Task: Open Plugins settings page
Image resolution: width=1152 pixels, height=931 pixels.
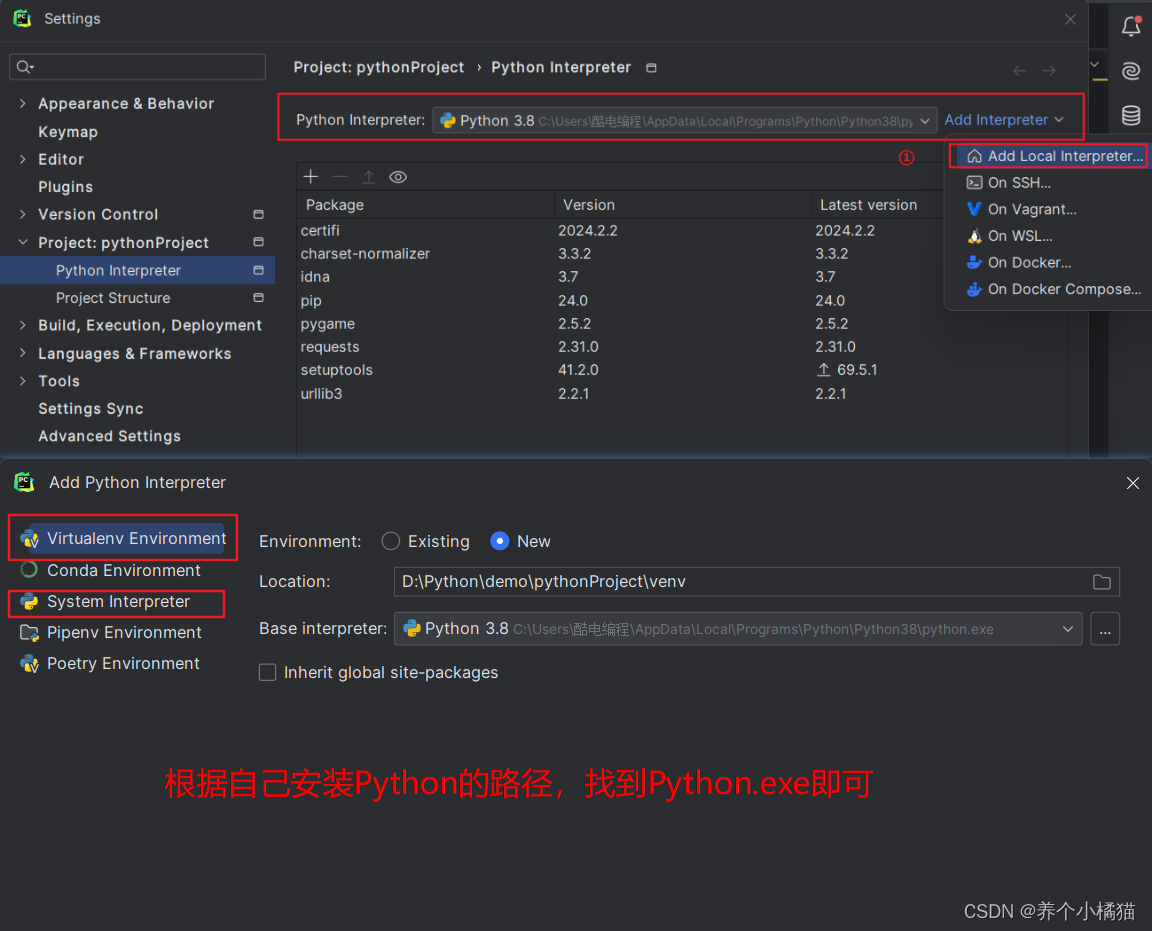Action: click(65, 187)
